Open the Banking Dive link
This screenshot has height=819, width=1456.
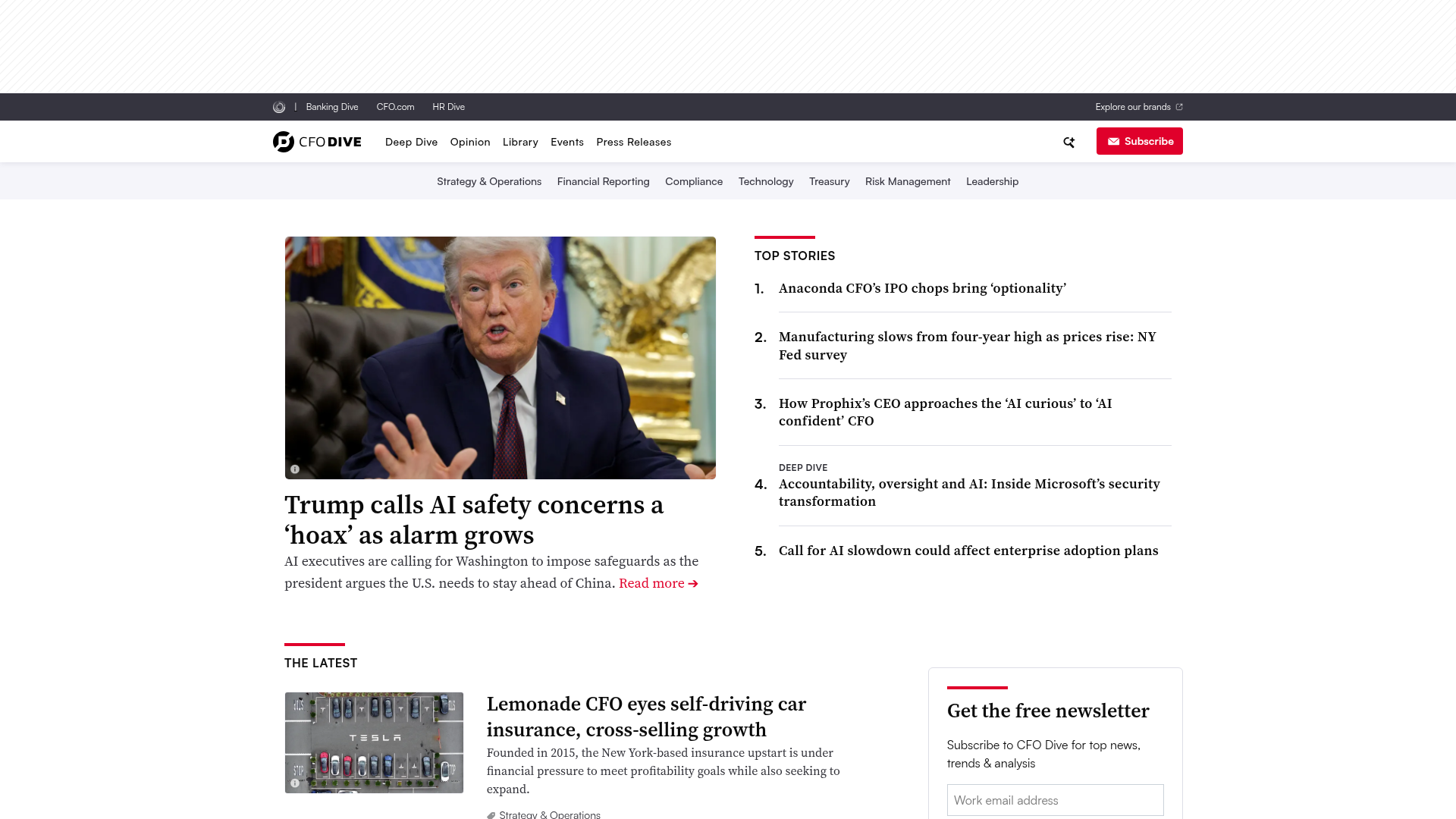coord(332,107)
